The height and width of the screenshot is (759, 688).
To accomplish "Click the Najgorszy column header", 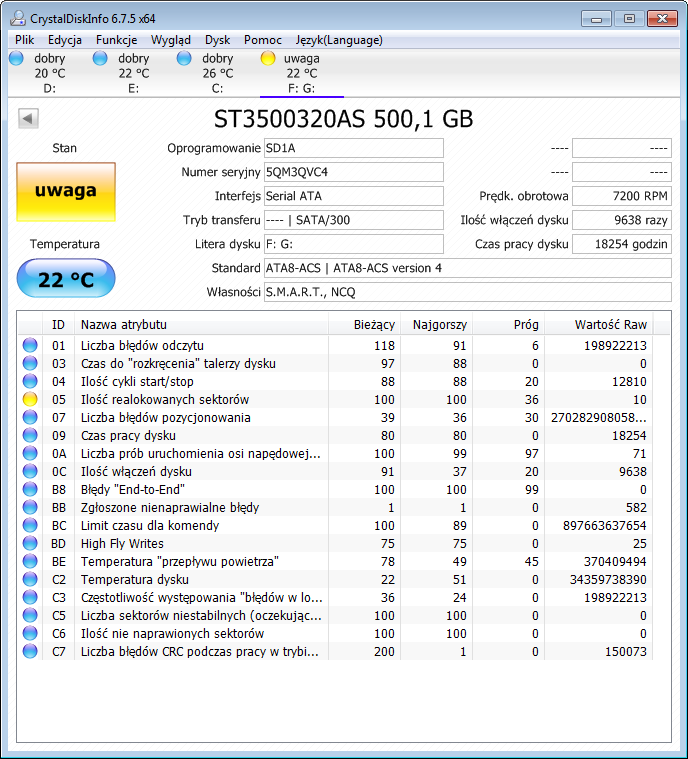I will click(436, 324).
